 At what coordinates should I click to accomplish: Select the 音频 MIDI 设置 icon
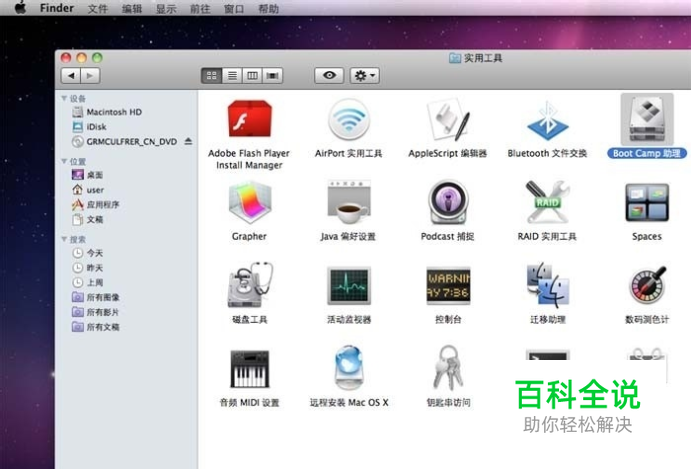pyautogui.click(x=249, y=369)
